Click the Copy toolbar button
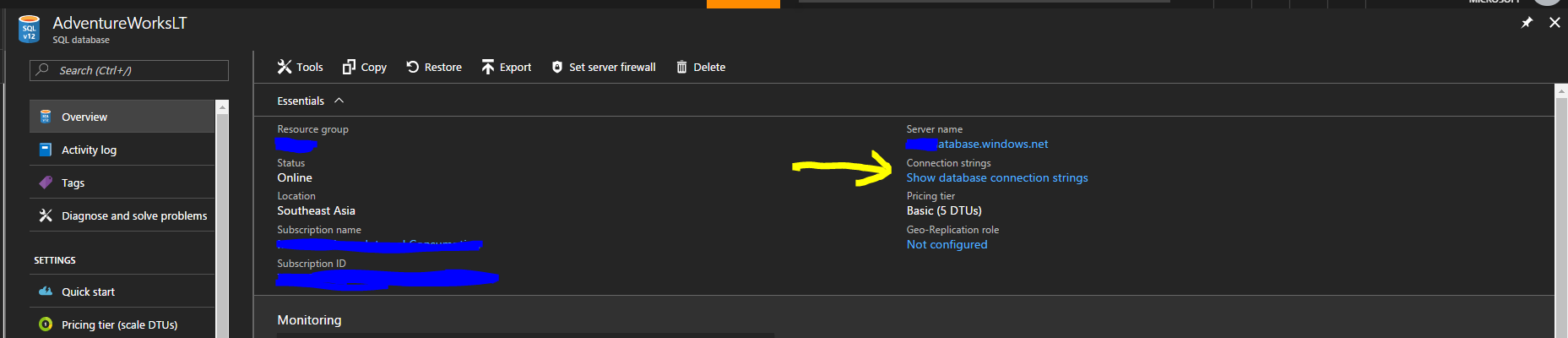 tap(365, 67)
